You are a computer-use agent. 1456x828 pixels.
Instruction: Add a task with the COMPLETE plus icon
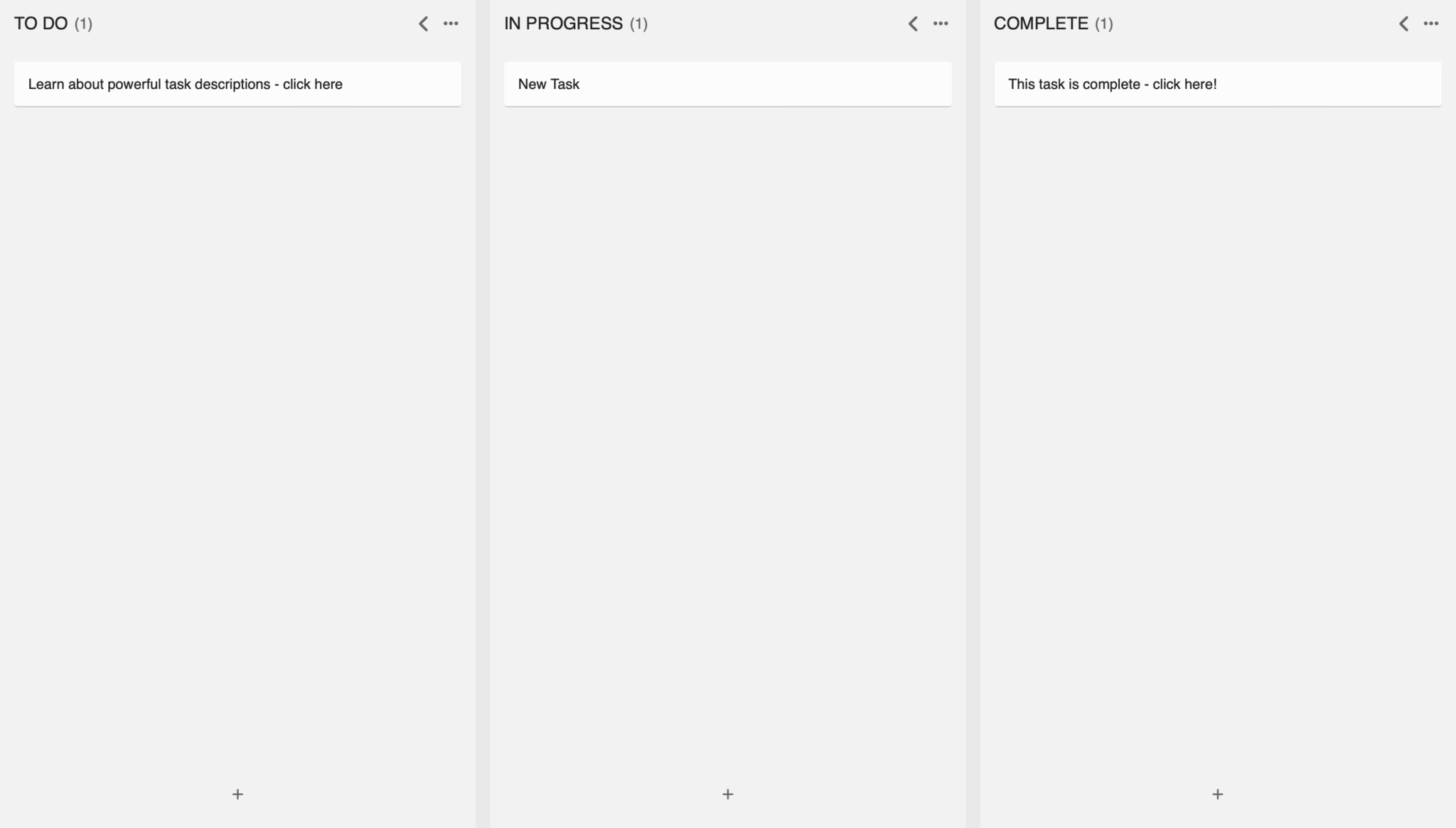pyautogui.click(x=1217, y=794)
